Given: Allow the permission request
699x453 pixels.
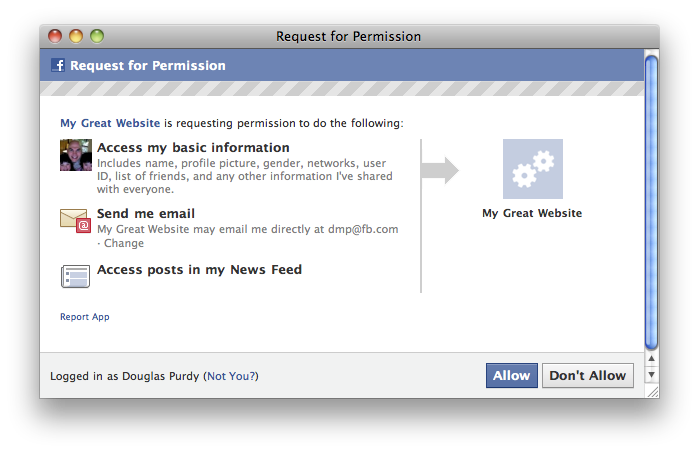Looking at the screenshot, I should click(x=512, y=375).
